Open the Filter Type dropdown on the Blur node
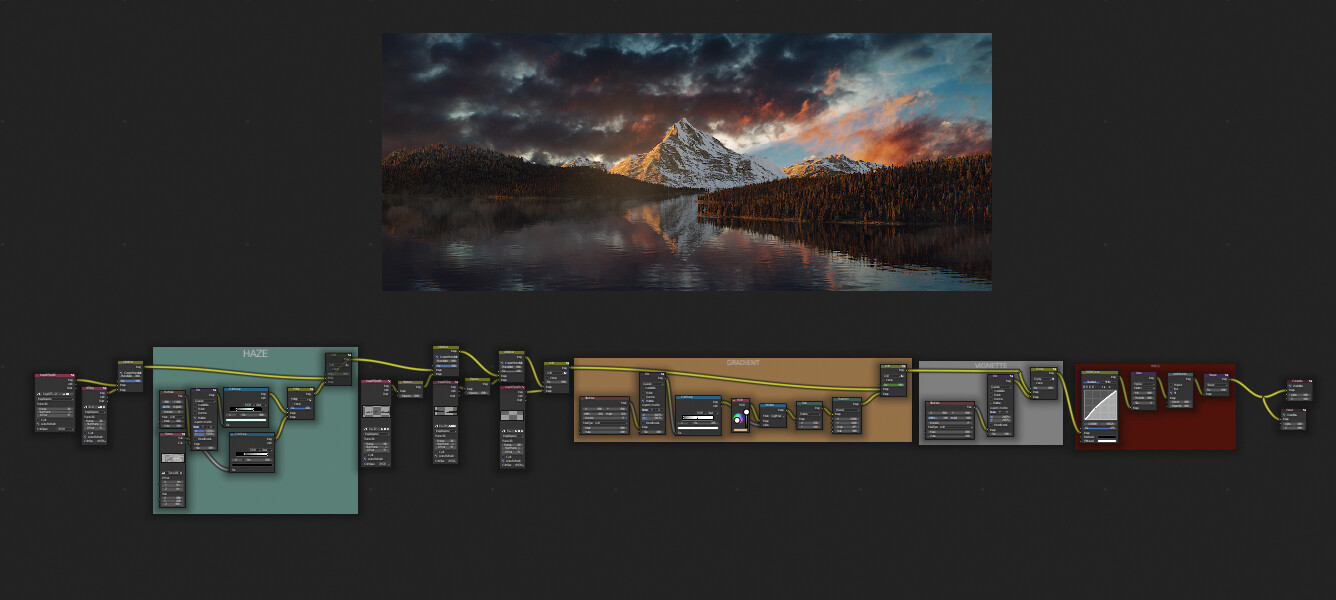This screenshot has height=600, width=1336. [1001, 387]
